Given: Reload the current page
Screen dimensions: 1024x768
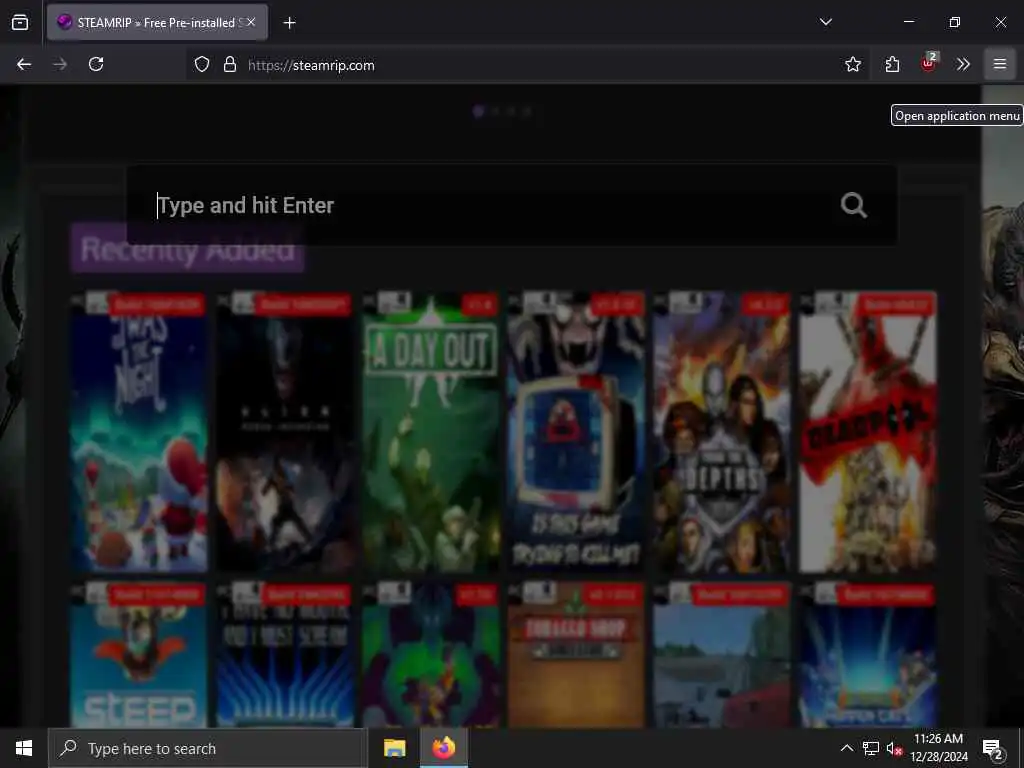Looking at the screenshot, I should [96, 64].
